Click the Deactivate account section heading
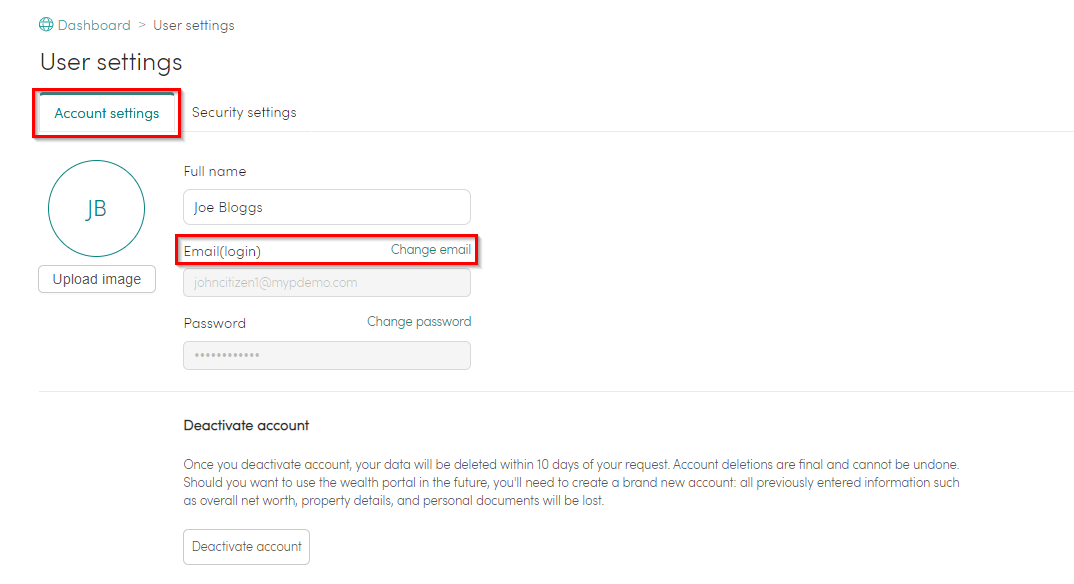This screenshot has height=584, width=1074. point(247,425)
